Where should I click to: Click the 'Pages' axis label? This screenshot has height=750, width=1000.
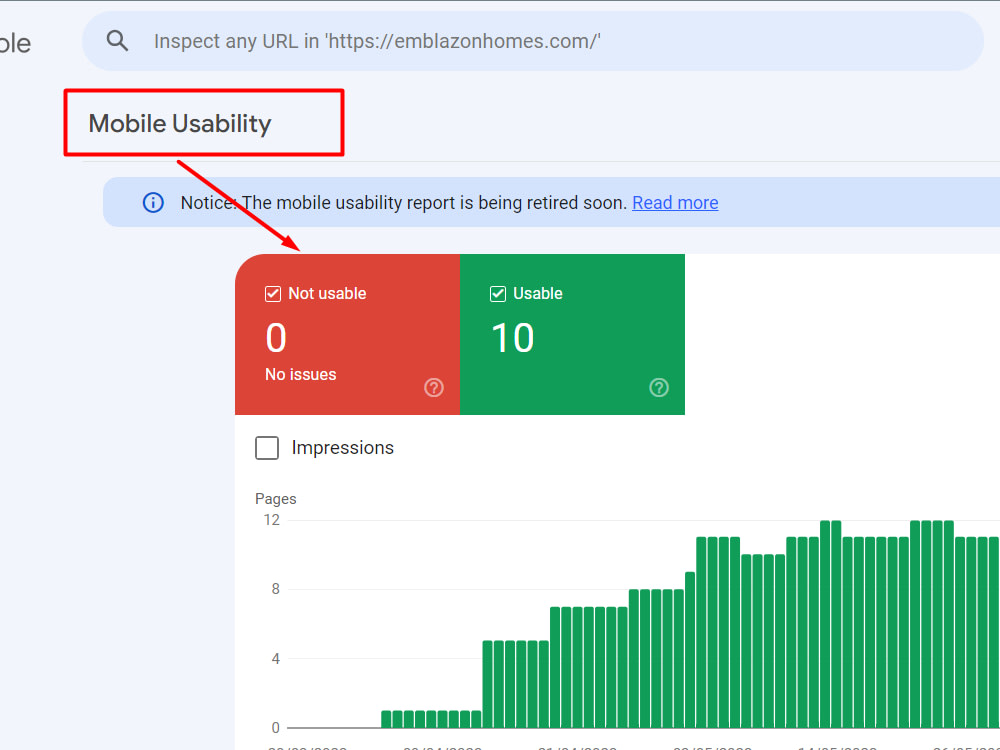pos(276,499)
